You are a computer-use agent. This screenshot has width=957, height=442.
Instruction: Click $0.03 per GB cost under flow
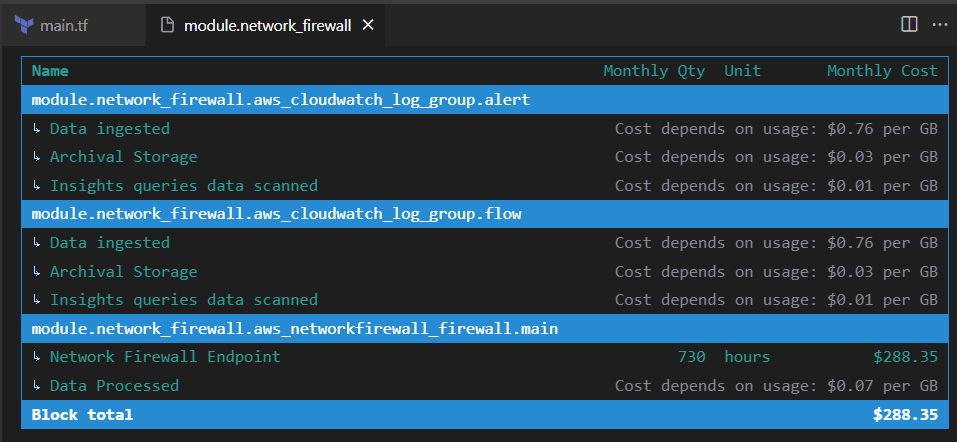click(882, 272)
